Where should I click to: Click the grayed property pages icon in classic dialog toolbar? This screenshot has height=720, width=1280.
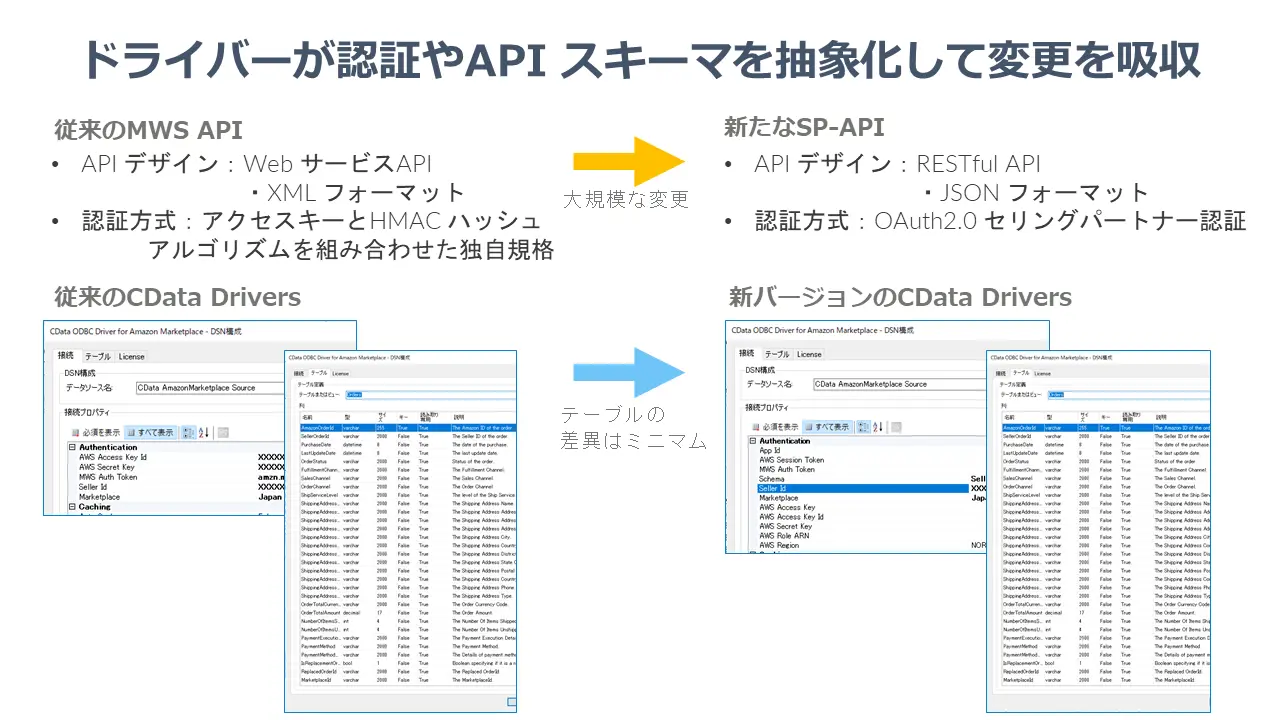pyautogui.click(x=224, y=432)
